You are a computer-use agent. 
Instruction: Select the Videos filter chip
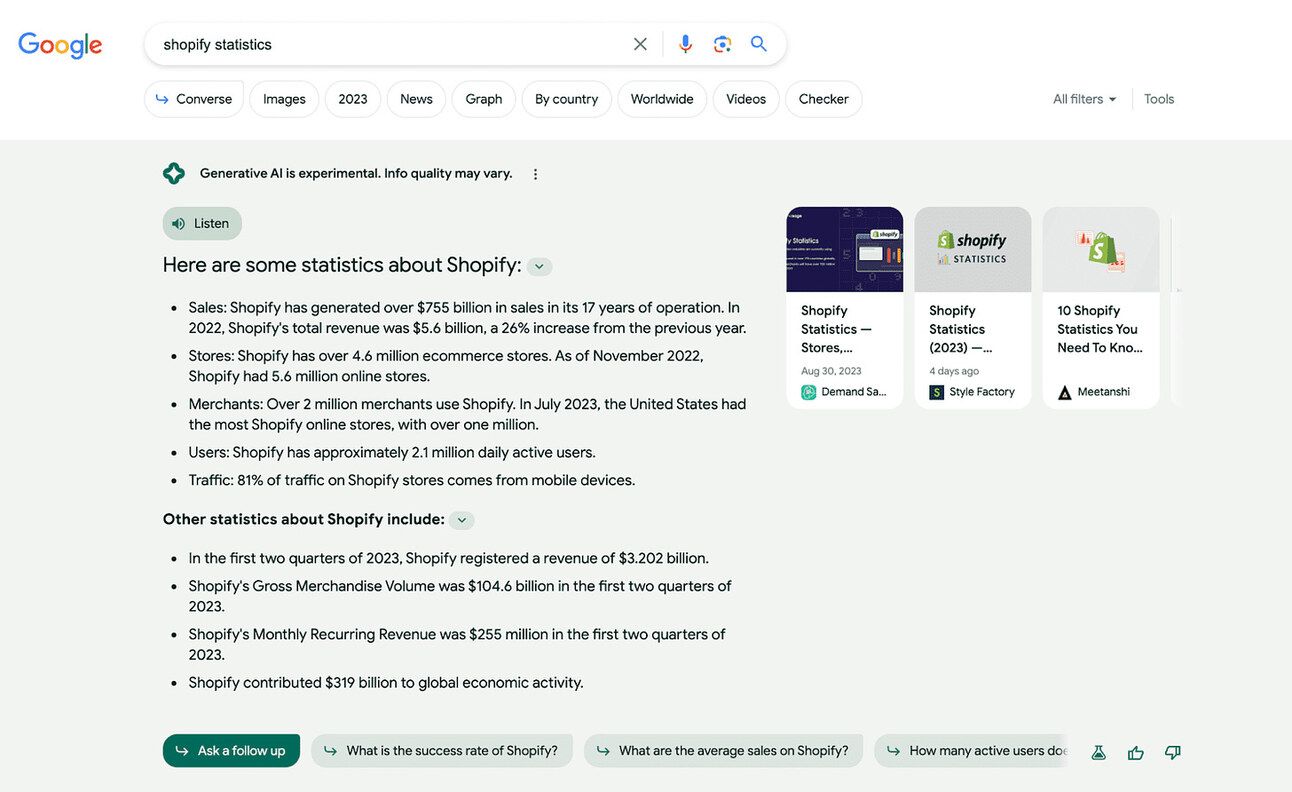tap(746, 99)
